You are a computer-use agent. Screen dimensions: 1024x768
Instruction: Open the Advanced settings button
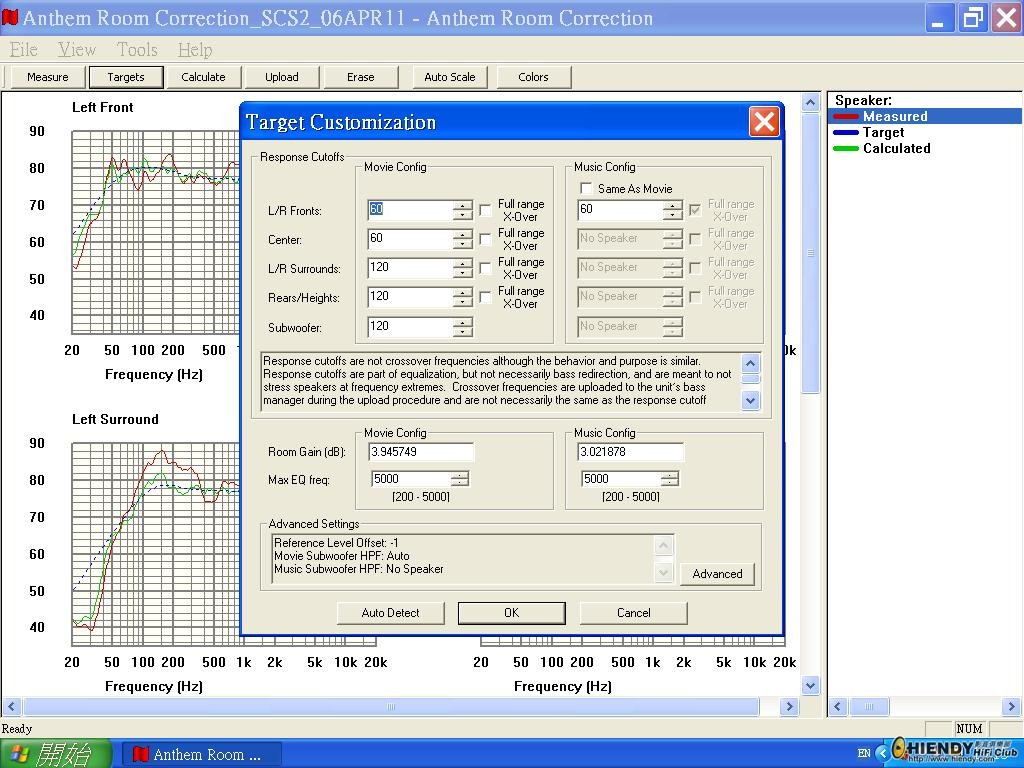point(717,574)
